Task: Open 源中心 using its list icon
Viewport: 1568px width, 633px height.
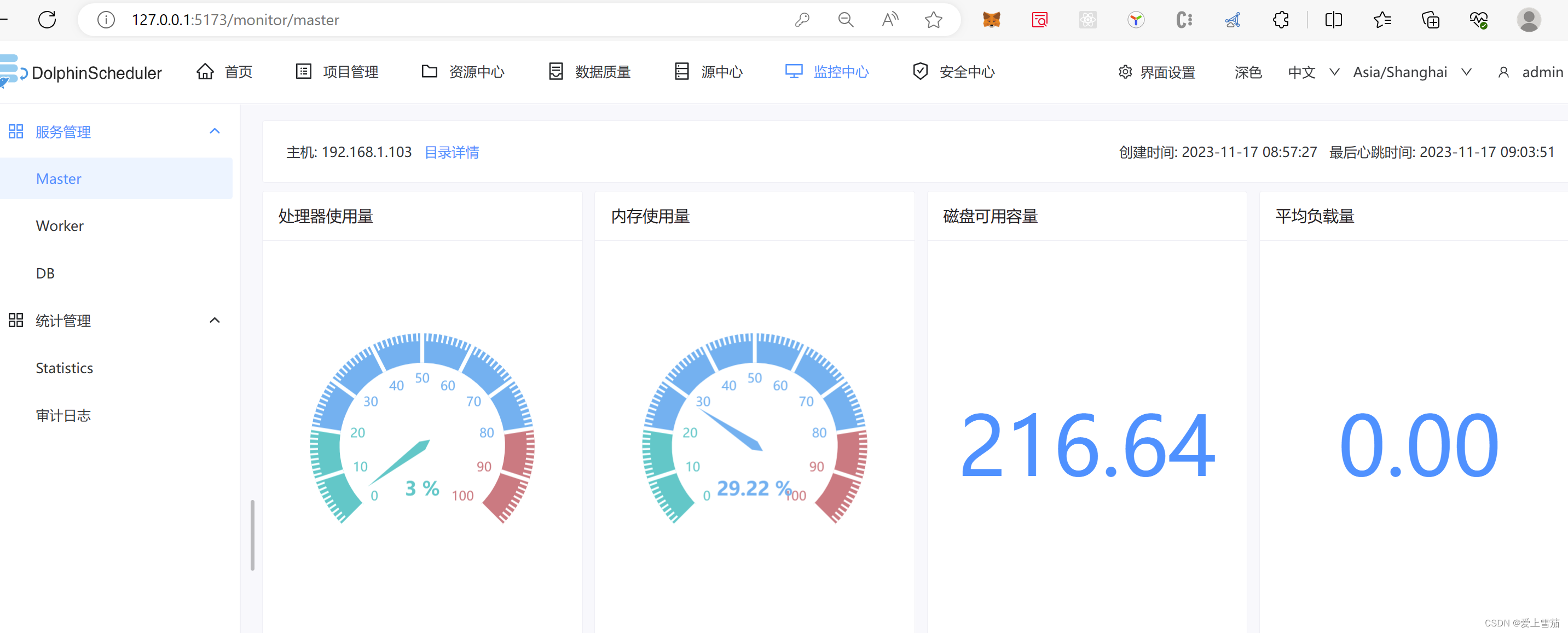Action: tap(681, 71)
